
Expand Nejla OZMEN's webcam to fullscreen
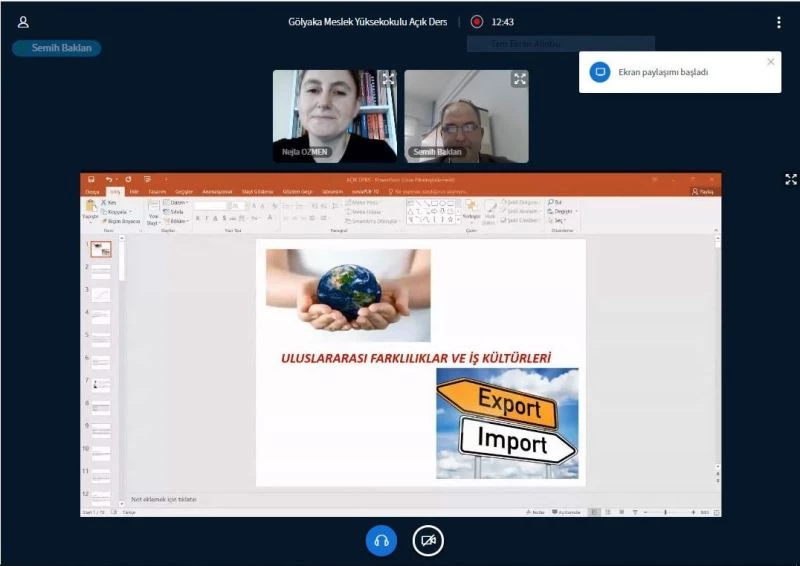[x=388, y=78]
